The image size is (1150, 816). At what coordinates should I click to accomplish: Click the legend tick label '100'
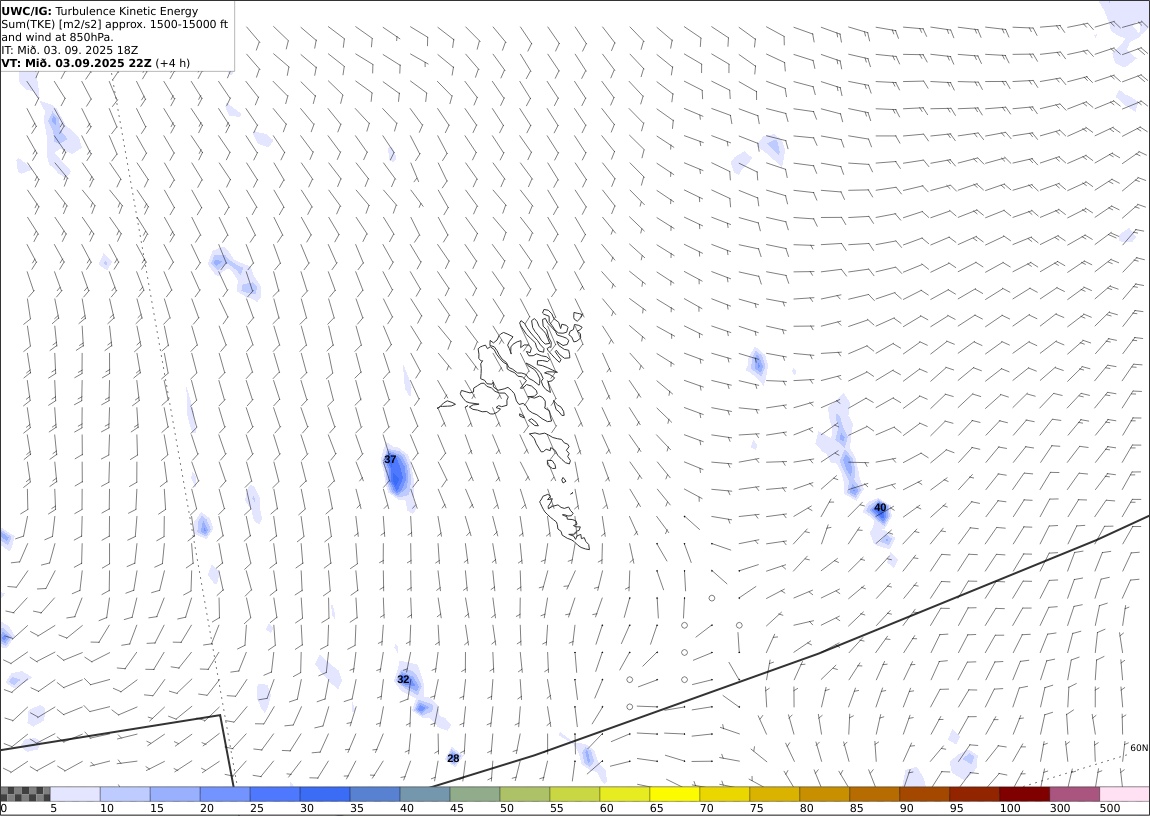(1010, 808)
